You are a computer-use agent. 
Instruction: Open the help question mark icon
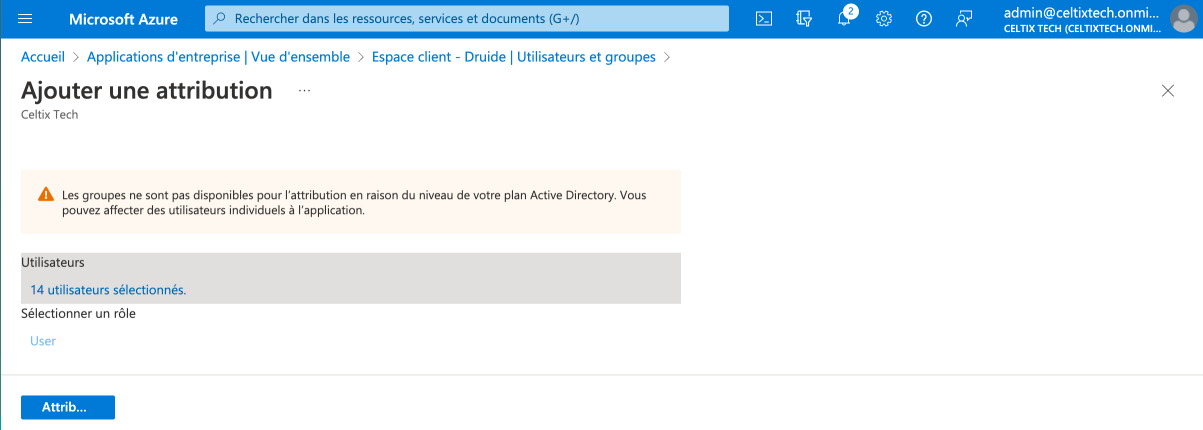tap(924, 19)
